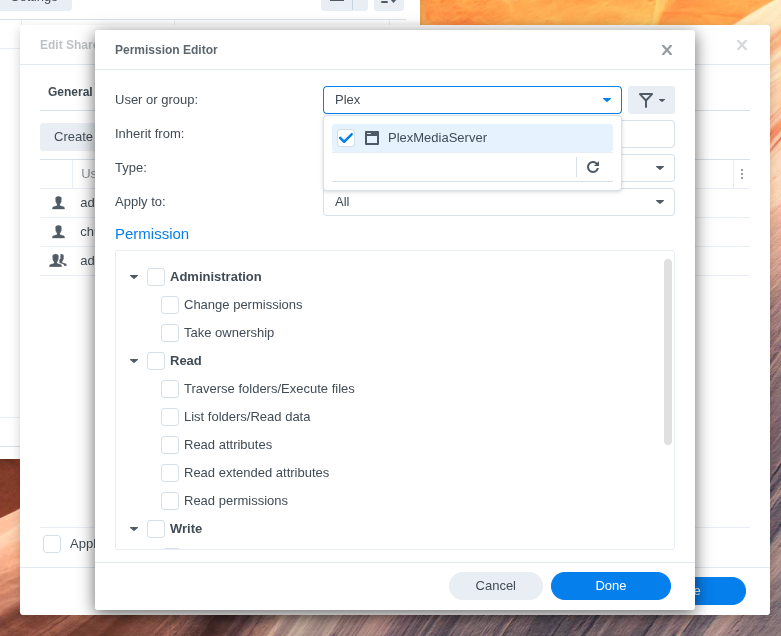Click the group icon in permission list
This screenshot has height=636, width=781.
[58, 260]
